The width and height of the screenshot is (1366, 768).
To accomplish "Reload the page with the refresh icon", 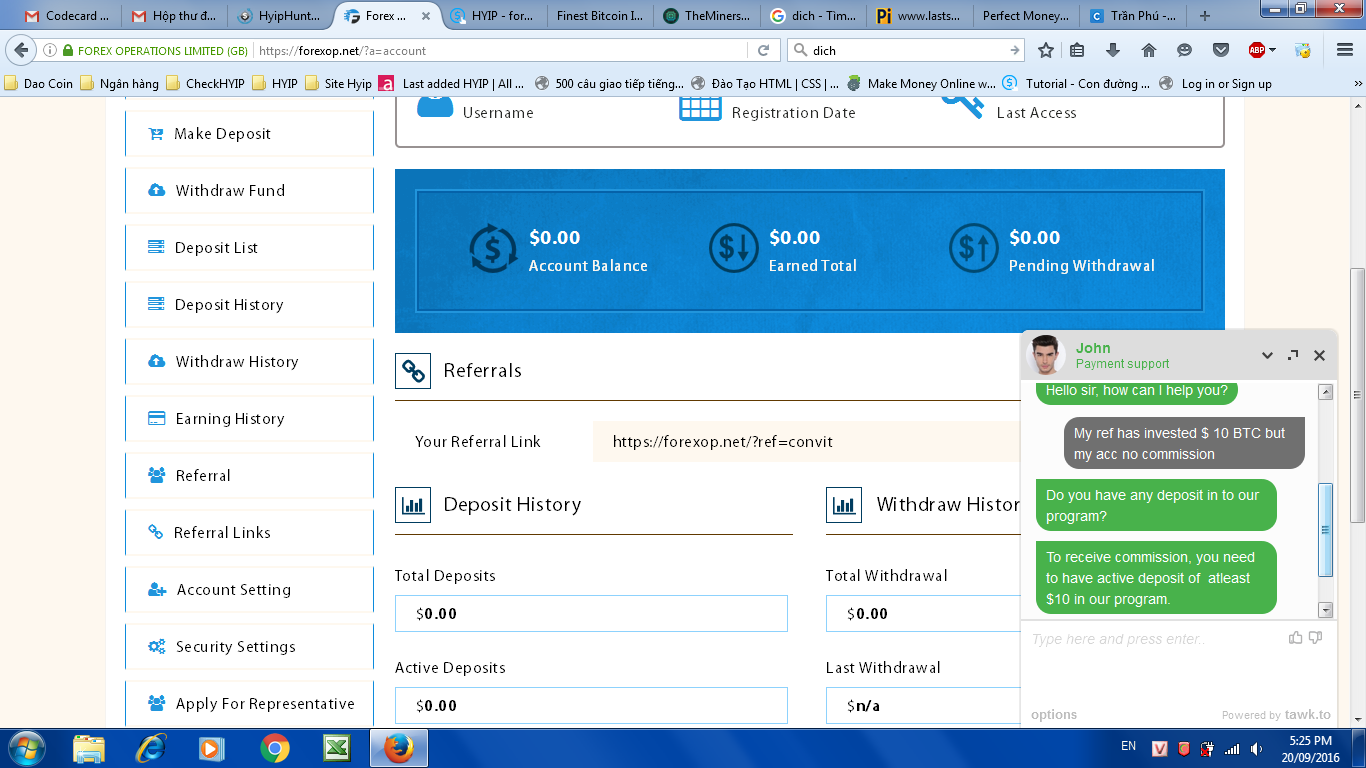I will [763, 50].
